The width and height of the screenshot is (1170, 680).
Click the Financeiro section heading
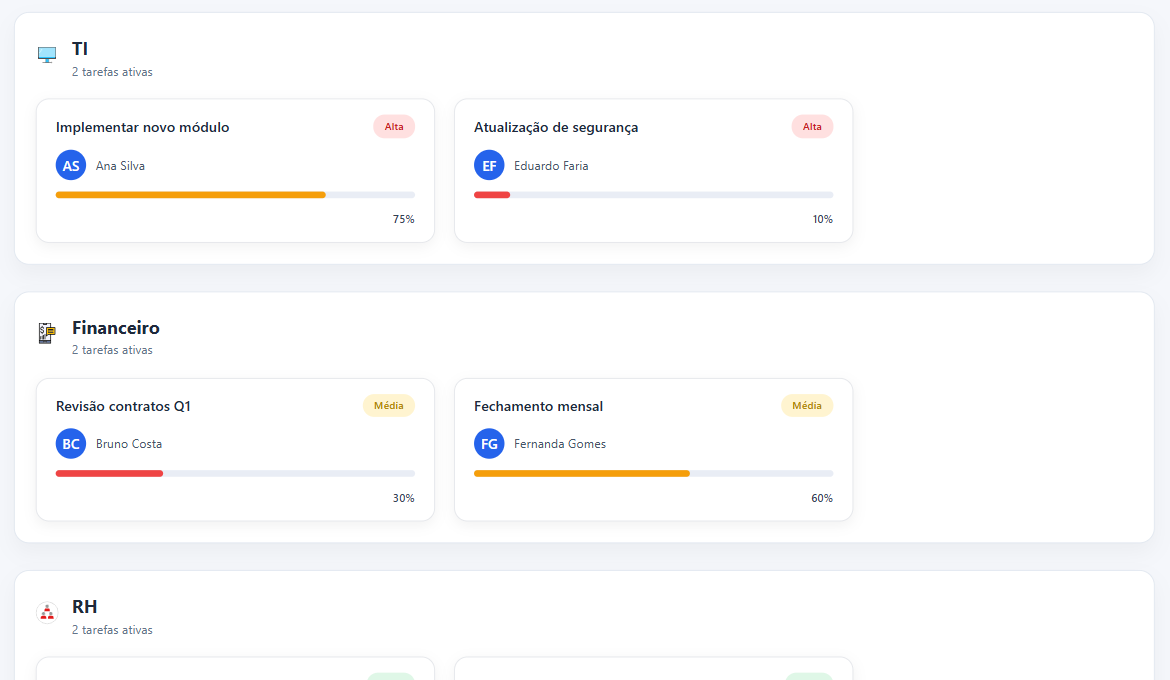[116, 328]
